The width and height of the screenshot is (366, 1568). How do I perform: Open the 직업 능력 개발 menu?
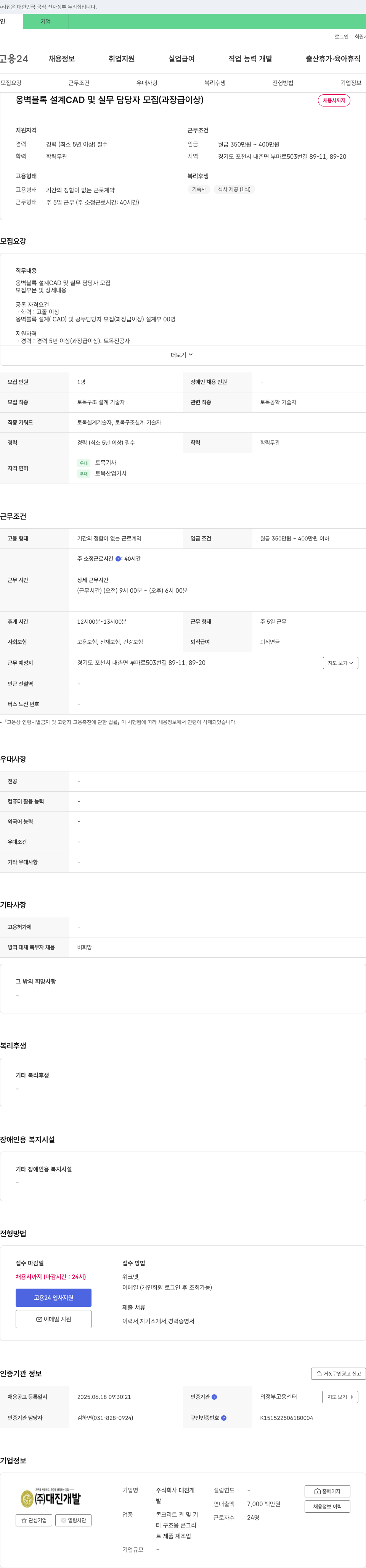(x=250, y=59)
